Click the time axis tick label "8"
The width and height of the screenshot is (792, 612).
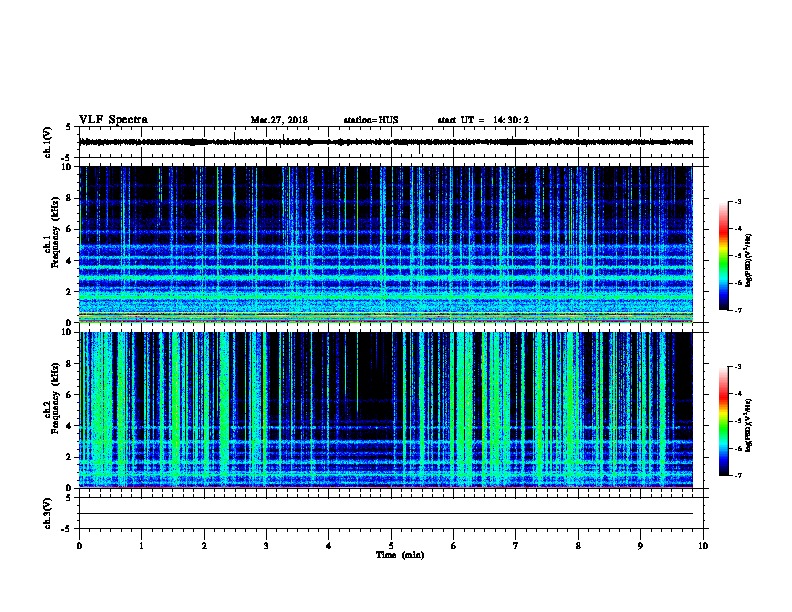(x=578, y=546)
